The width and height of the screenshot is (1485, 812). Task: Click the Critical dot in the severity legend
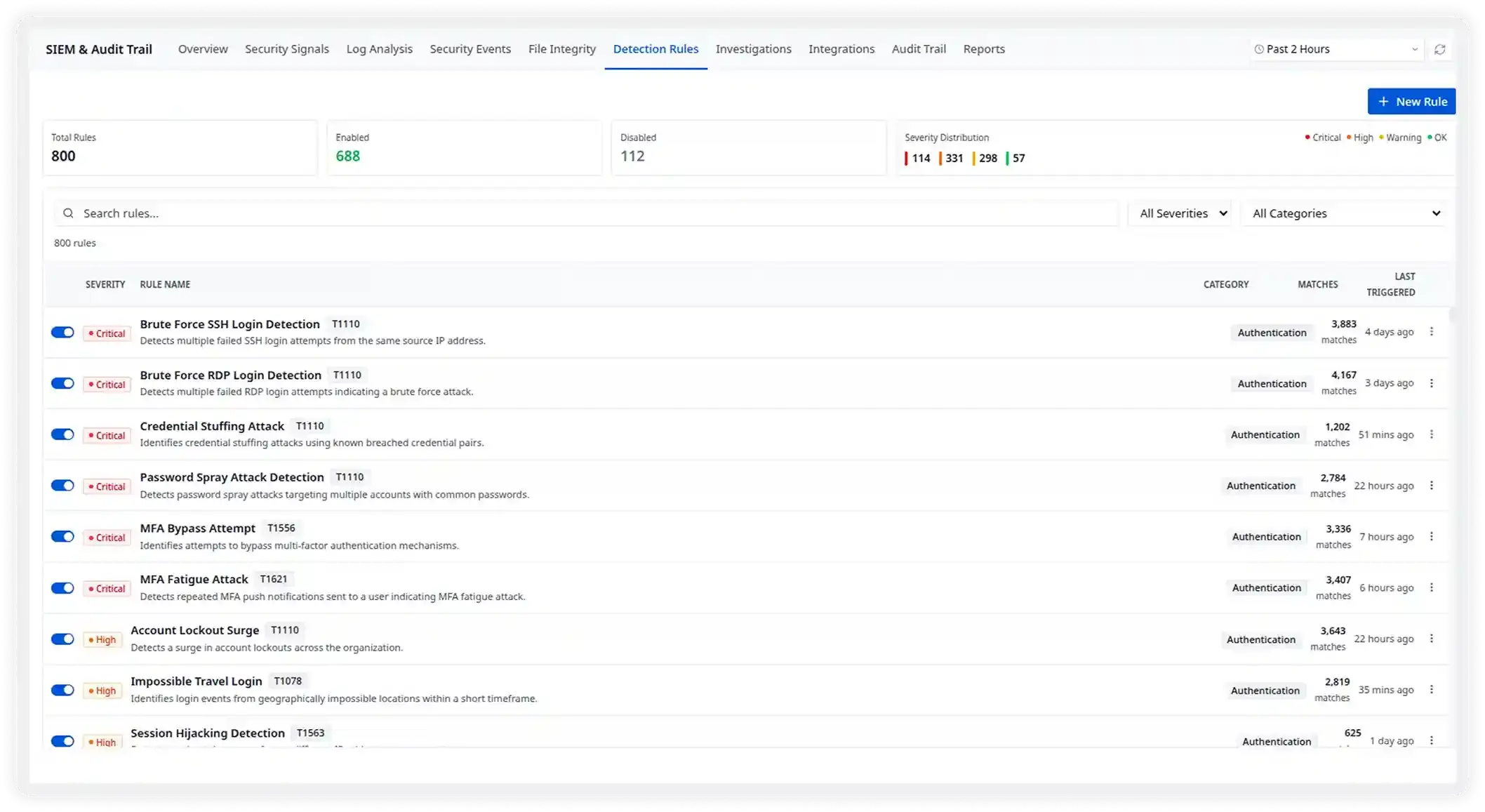1307,138
